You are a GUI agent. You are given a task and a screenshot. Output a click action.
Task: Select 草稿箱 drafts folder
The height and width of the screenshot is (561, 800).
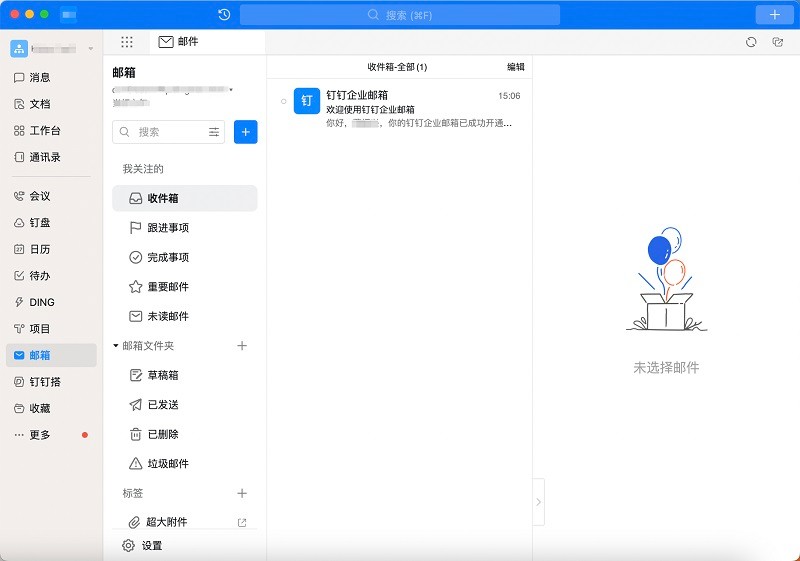click(162, 375)
